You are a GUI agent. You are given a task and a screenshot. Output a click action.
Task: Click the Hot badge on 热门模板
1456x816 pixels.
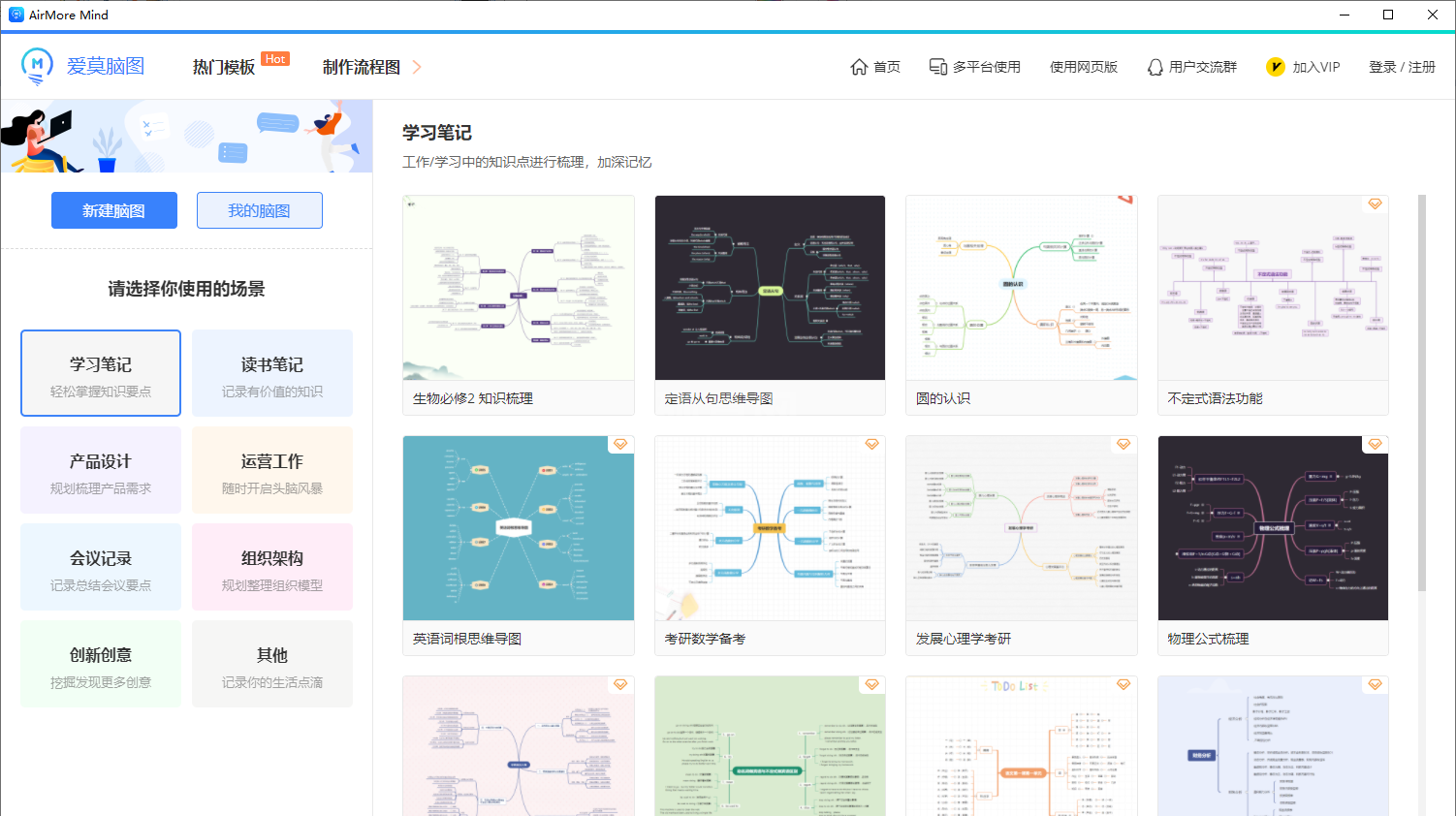coord(275,59)
